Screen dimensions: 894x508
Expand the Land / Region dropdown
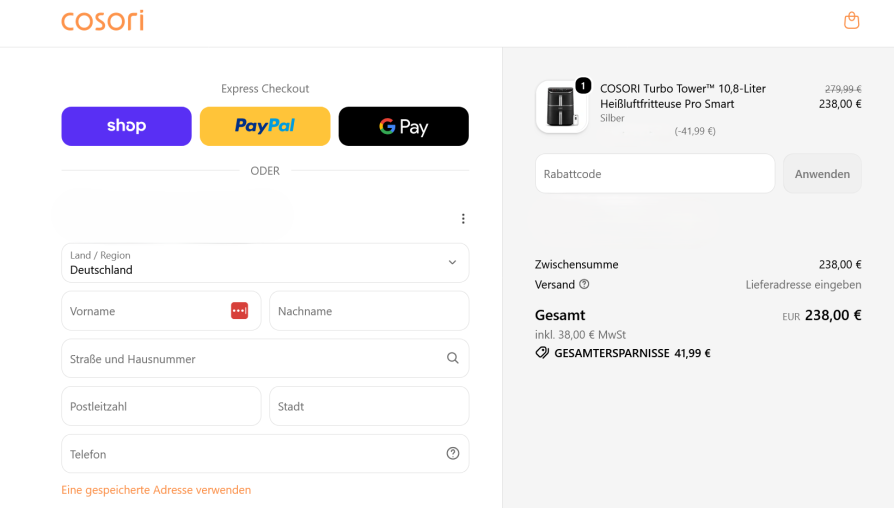265,263
